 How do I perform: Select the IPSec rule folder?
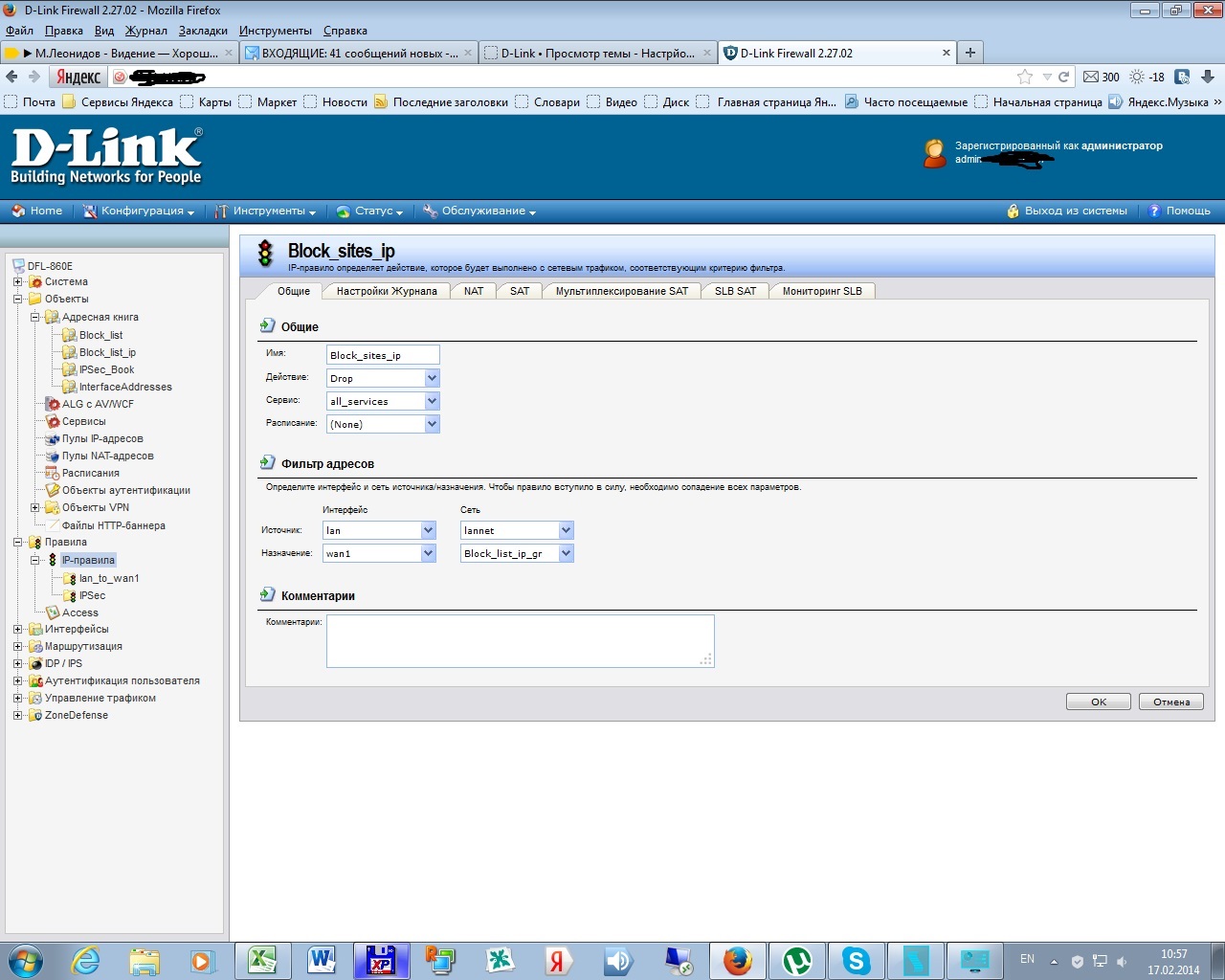pyautogui.click(x=92, y=595)
